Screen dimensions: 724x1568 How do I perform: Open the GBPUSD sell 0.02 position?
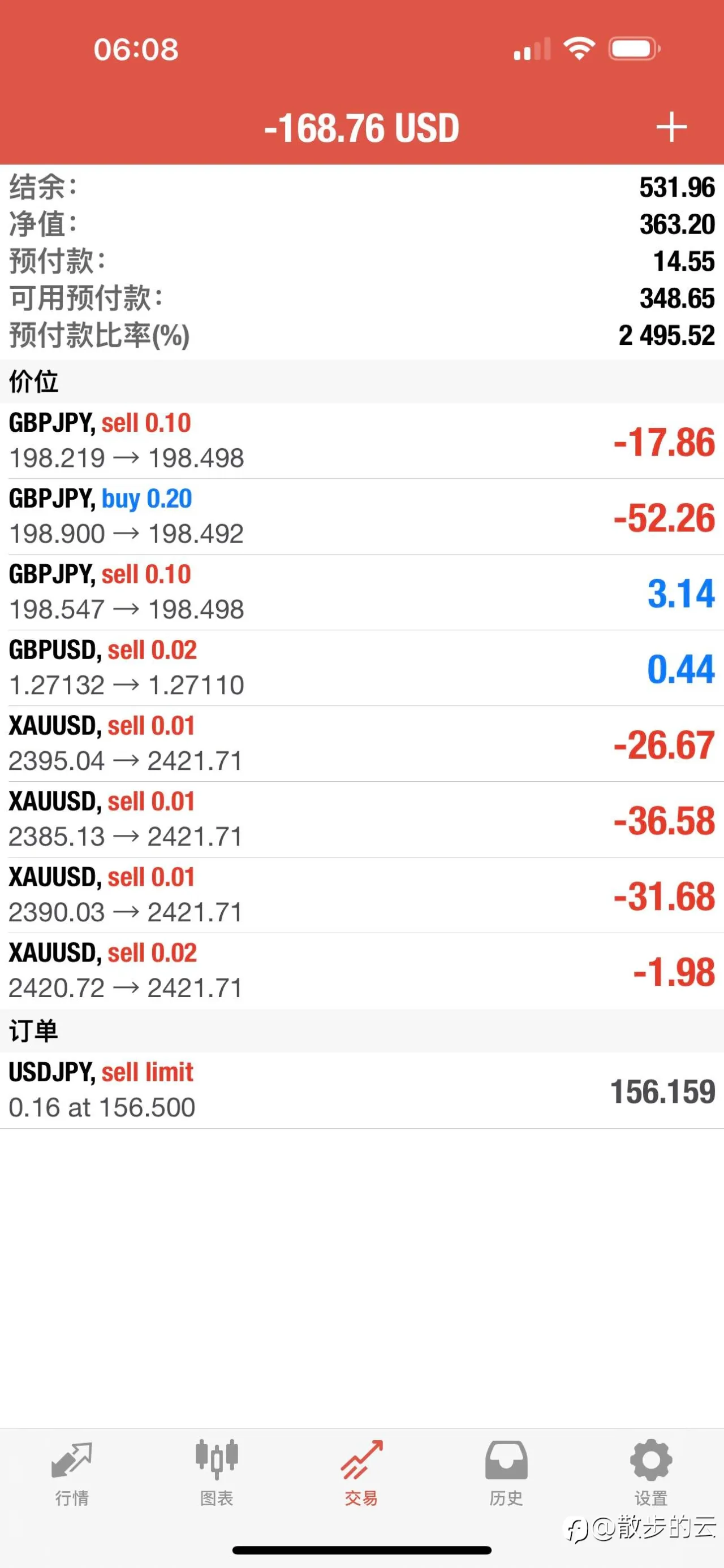point(361,668)
